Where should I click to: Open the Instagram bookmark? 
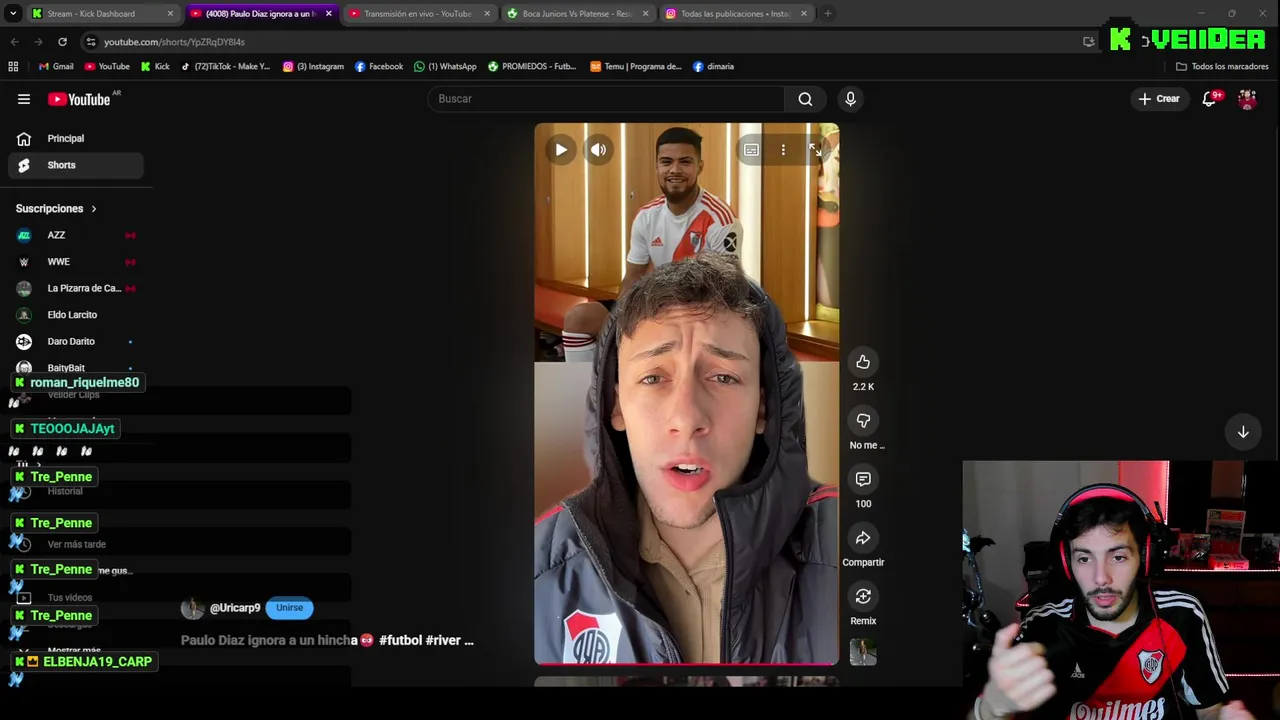coord(313,67)
